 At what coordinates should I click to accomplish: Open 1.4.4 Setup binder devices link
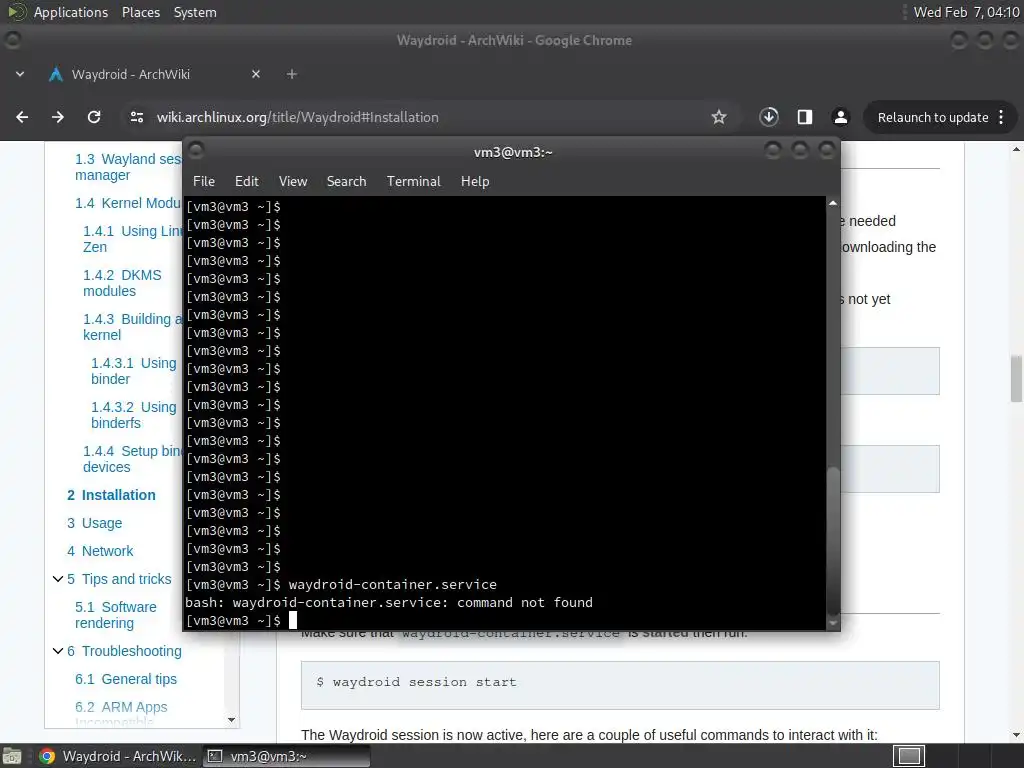(x=133, y=459)
